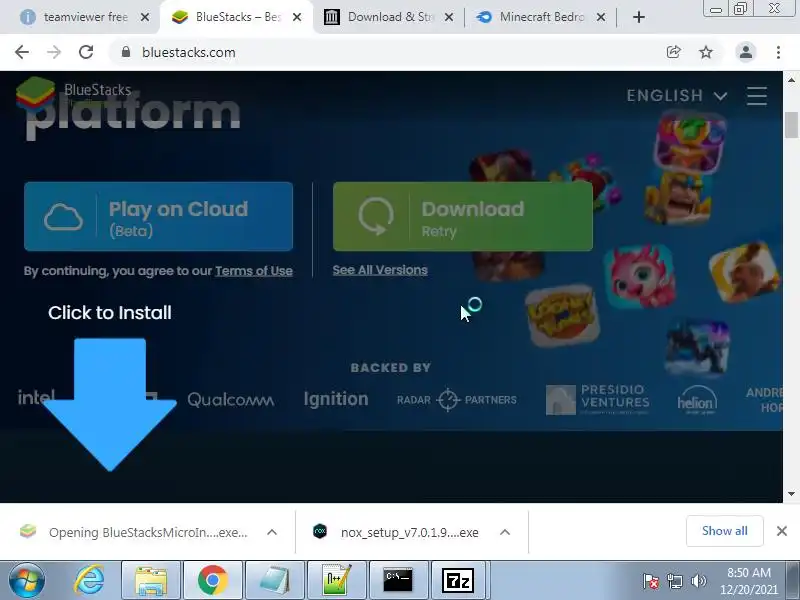This screenshot has width=800, height=600.
Task: Open nox_setup_v7.0.1.9 download item
Action: tap(398, 532)
